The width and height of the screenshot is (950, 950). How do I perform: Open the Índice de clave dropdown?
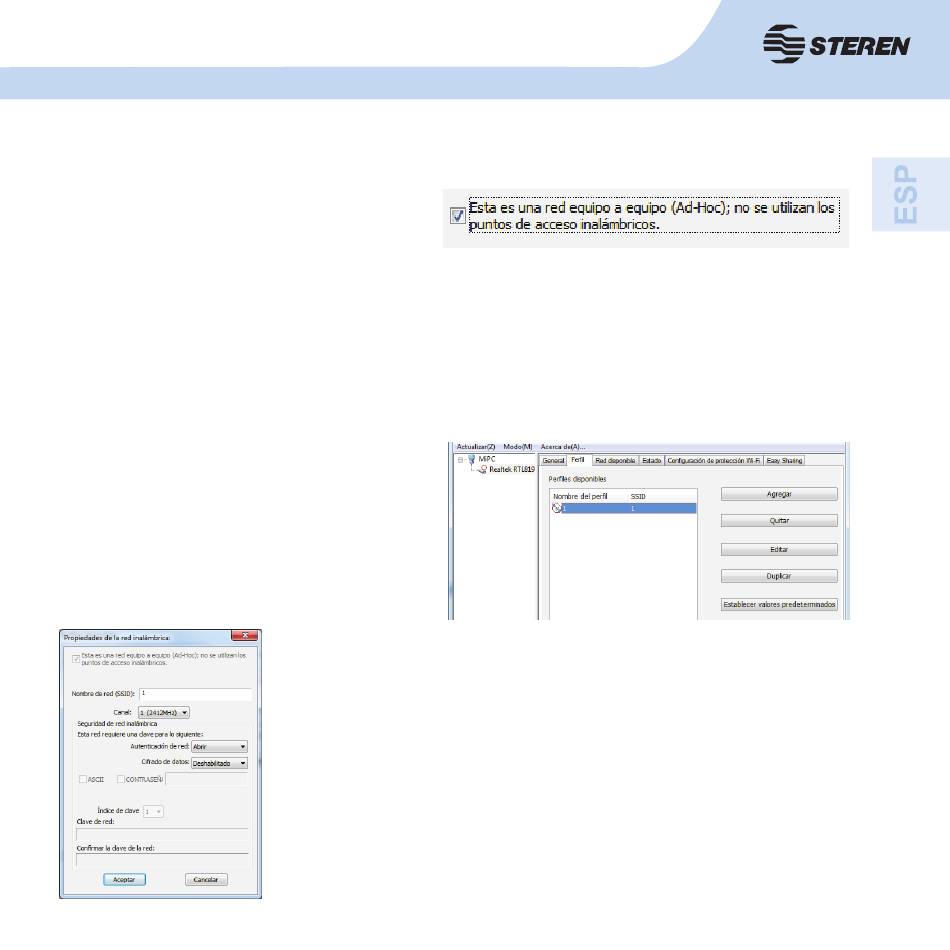(153, 811)
